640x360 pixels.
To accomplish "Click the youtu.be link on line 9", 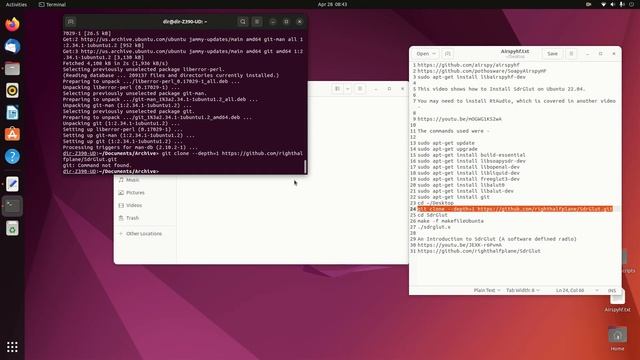I will coord(459,119).
